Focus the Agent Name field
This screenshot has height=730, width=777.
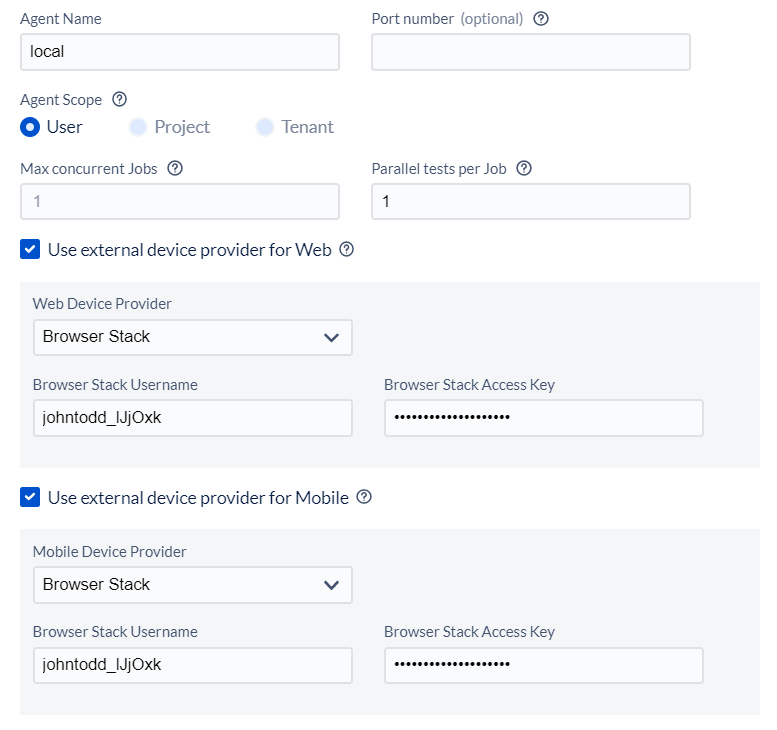[x=180, y=52]
